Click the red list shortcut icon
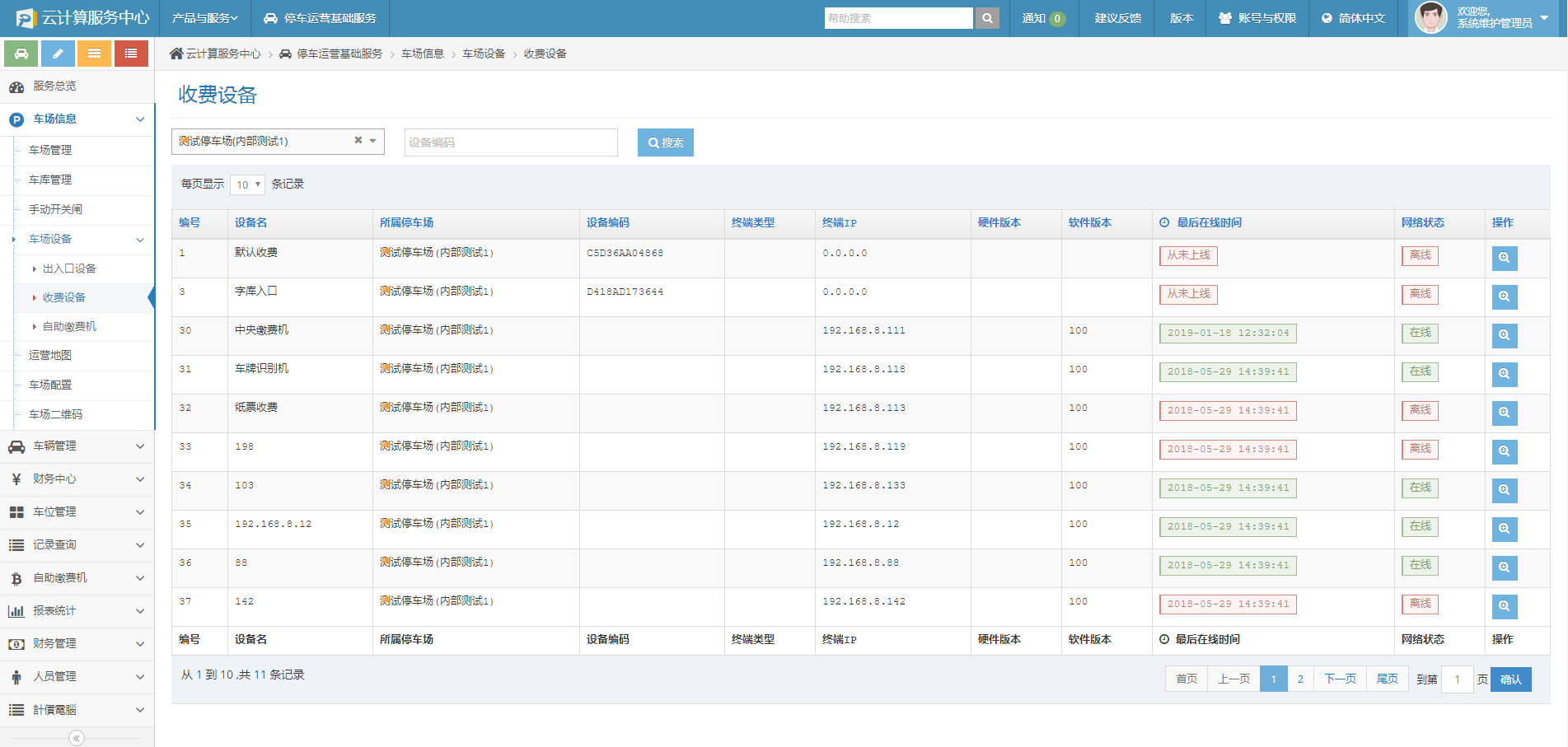Viewport: 1568px width, 747px height. [x=131, y=54]
